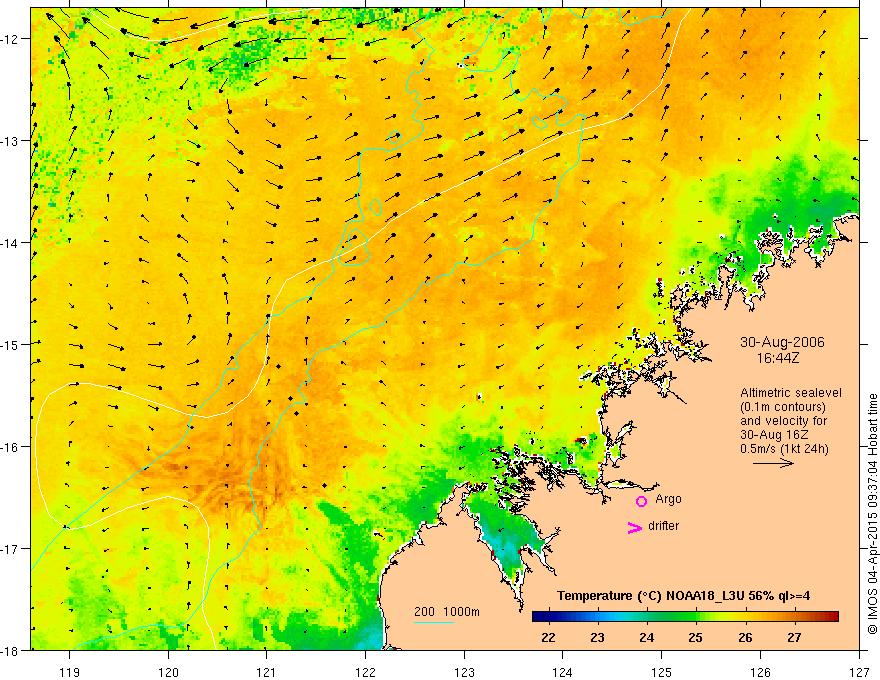
Task: Click the '30-Aug 16Z' text line
Action: pyautogui.click(x=773, y=435)
